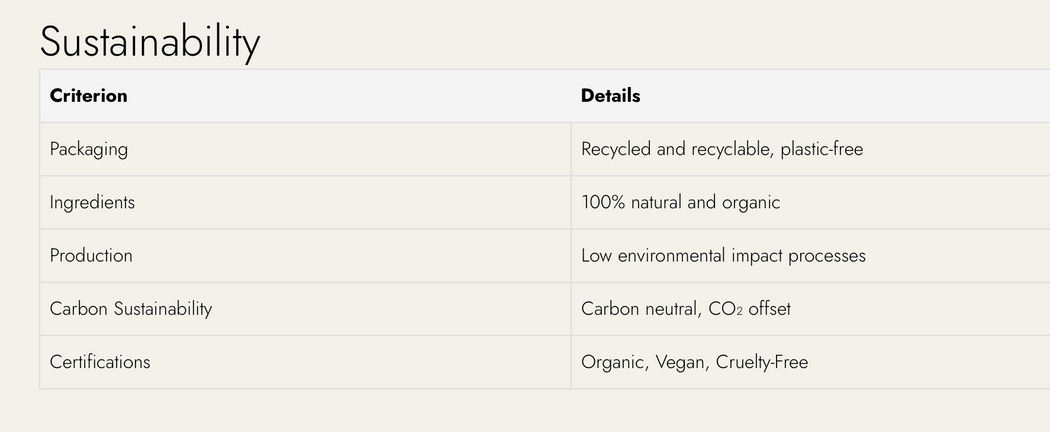The height and width of the screenshot is (432, 1050).
Task: Click the word 'Organic' in Certifications details
Action: point(613,361)
